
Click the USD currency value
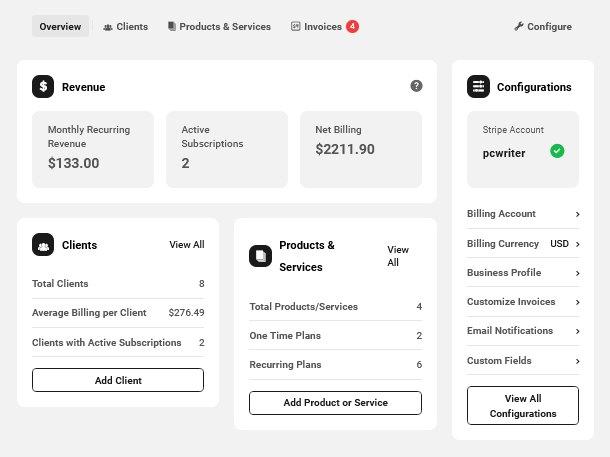coord(559,243)
